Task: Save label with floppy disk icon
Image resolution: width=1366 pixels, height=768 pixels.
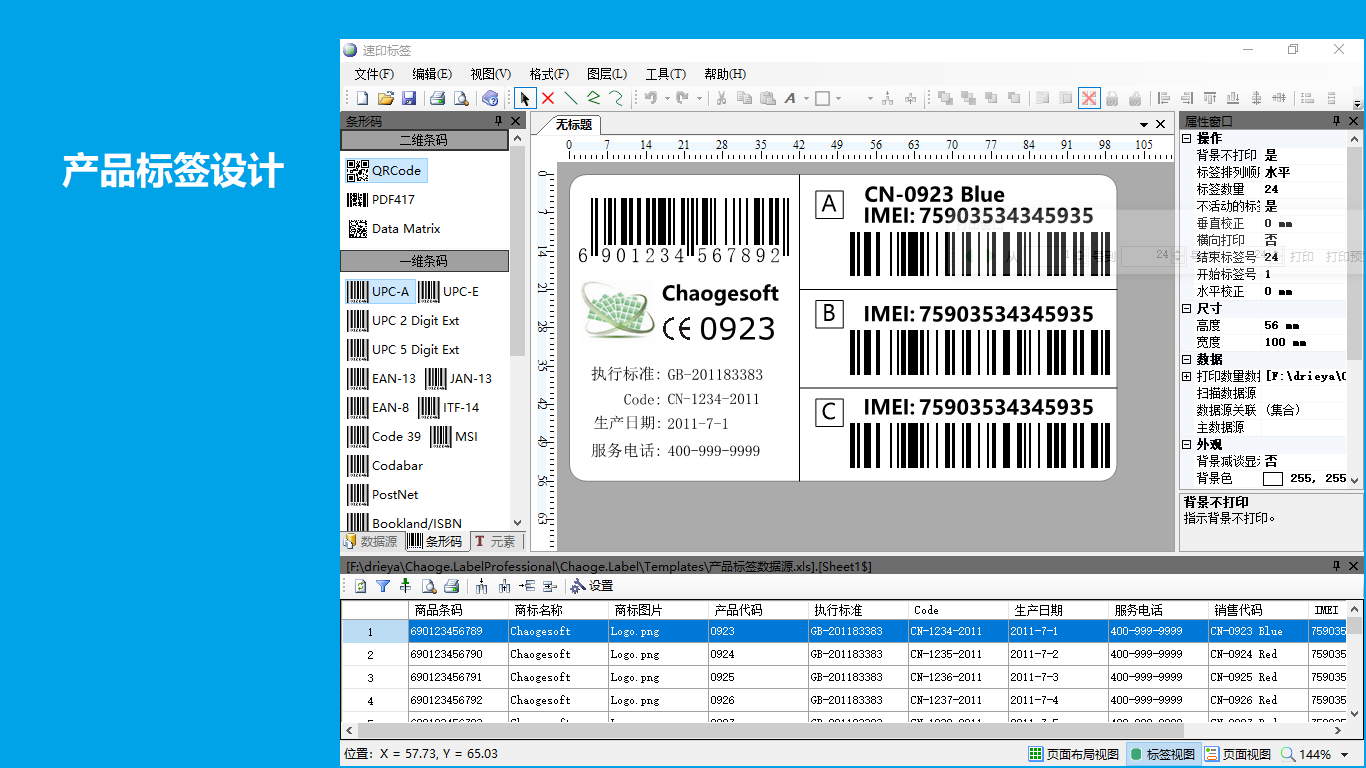Action: coord(409,98)
